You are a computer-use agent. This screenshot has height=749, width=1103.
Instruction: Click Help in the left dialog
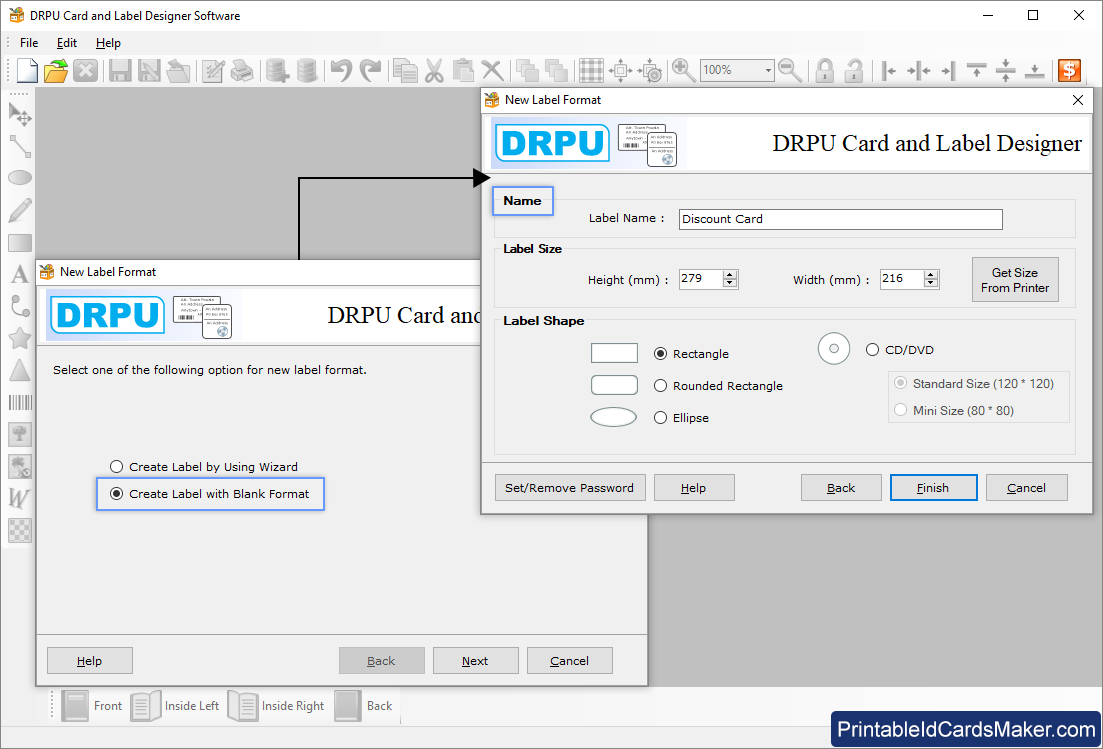[89, 660]
